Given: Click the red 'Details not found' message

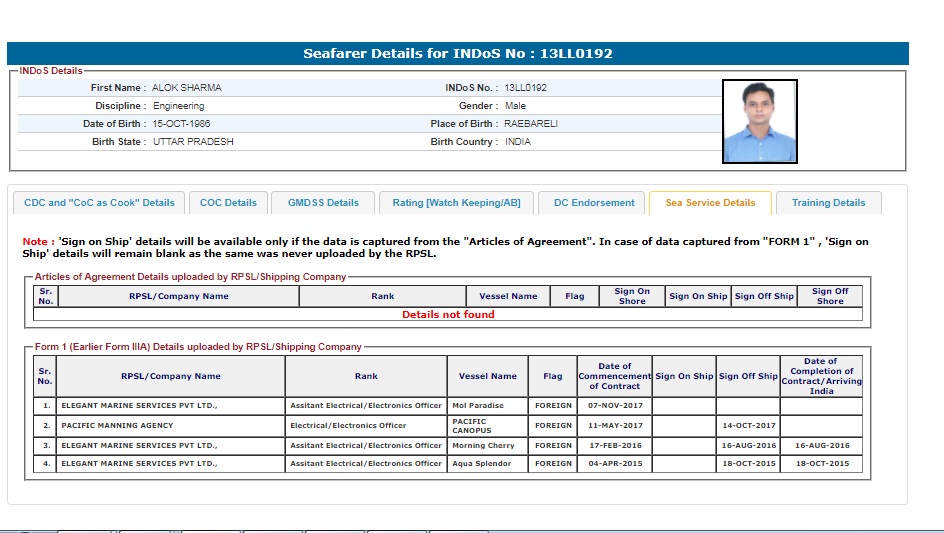Looking at the screenshot, I should (x=448, y=314).
